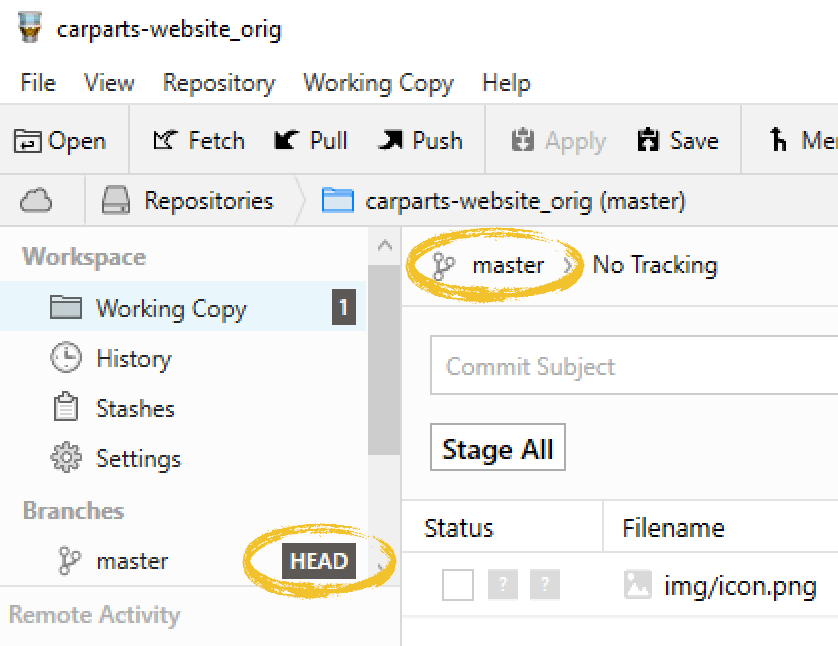Check the stage checkbox for img/icon.png
This screenshot has width=838, height=646.
(x=457, y=586)
